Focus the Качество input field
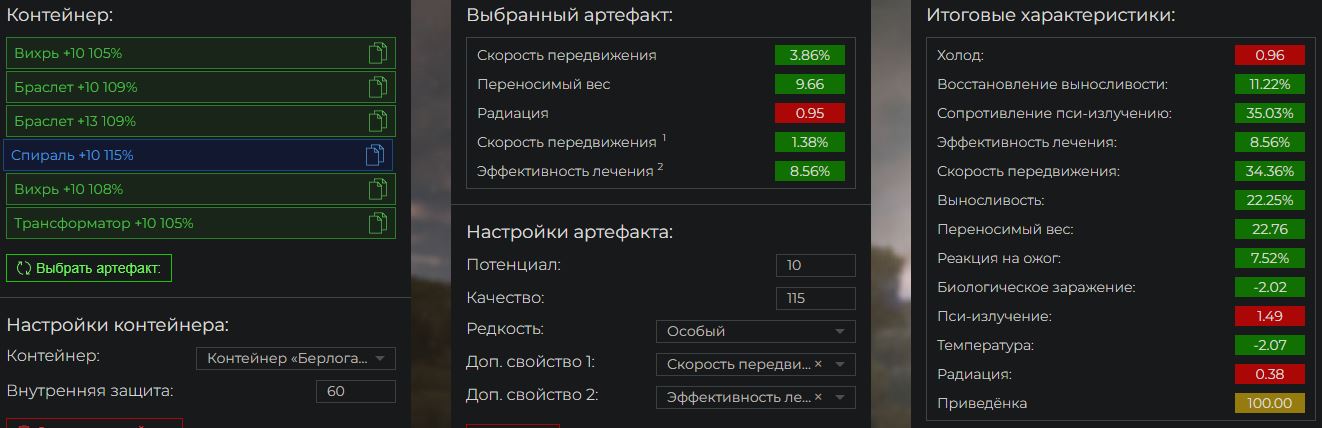This screenshot has width=1322, height=428. pos(815,298)
